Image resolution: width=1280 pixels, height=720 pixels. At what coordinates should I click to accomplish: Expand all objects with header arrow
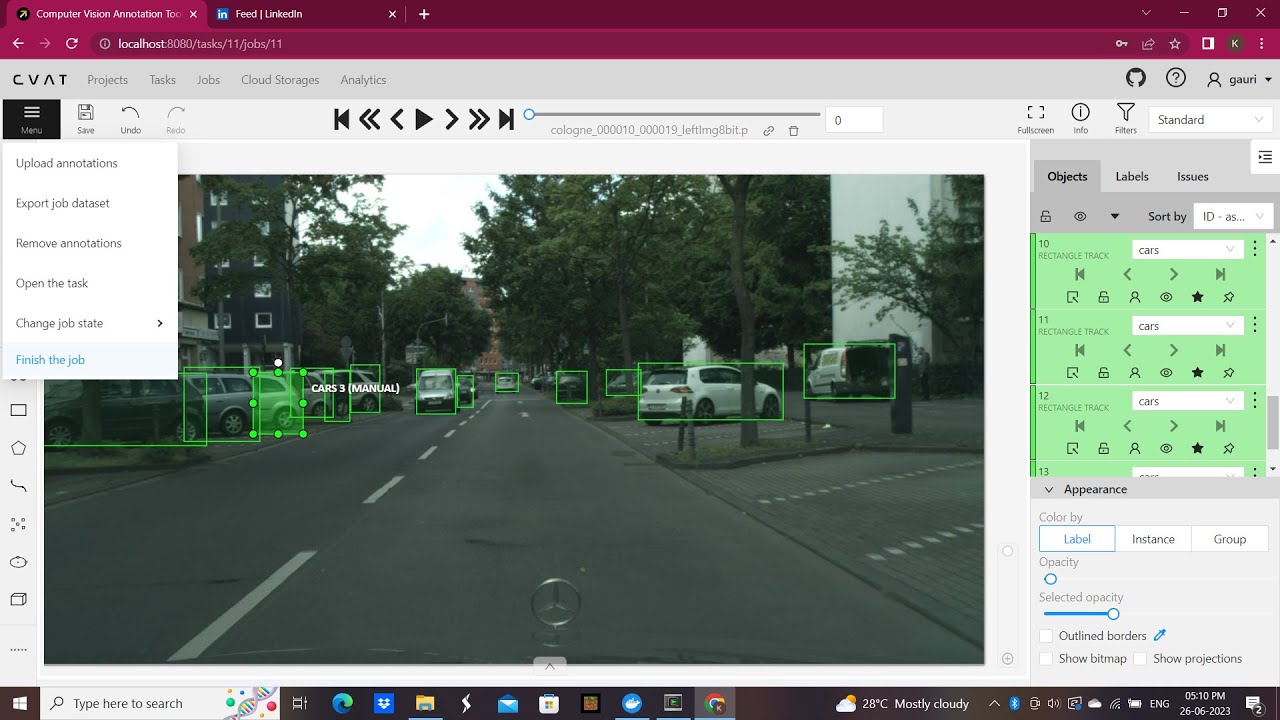click(1114, 216)
